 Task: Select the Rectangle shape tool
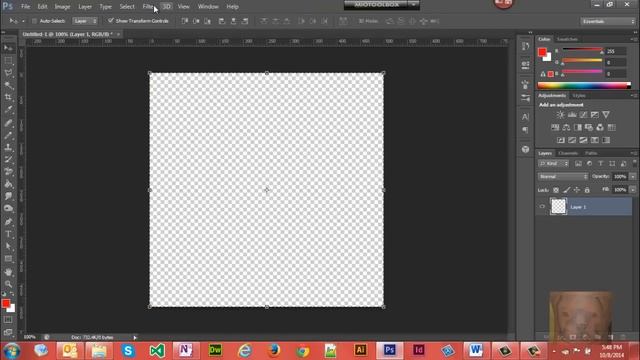pos(8,259)
